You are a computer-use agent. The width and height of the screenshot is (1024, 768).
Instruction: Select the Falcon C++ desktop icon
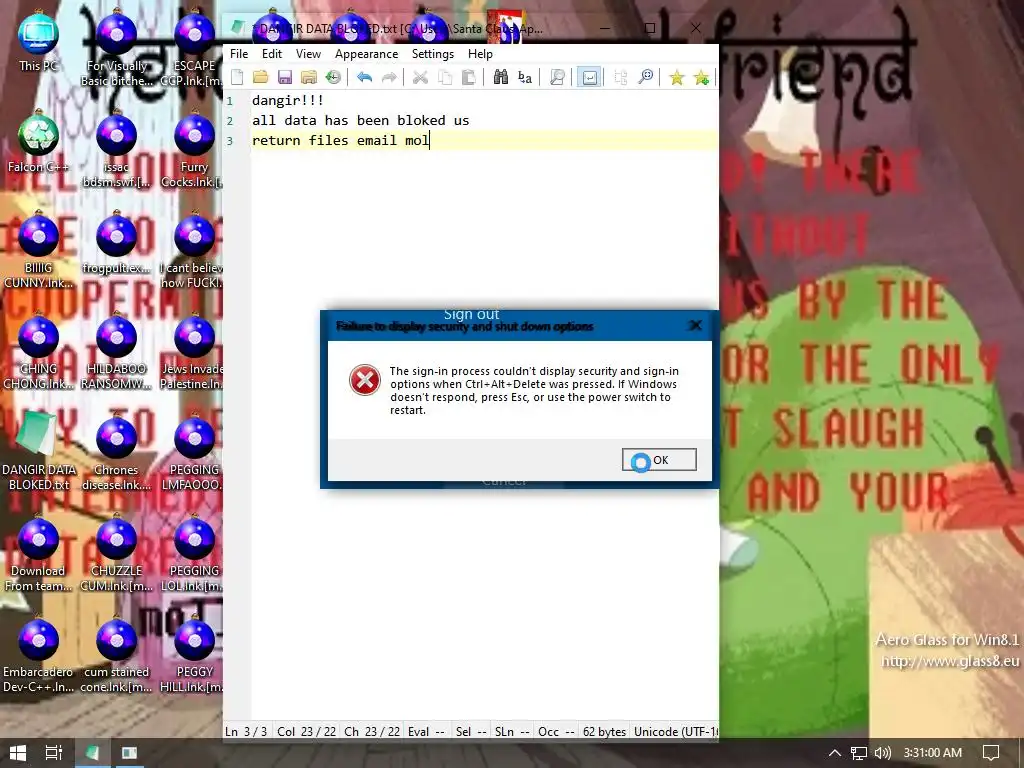(38, 144)
